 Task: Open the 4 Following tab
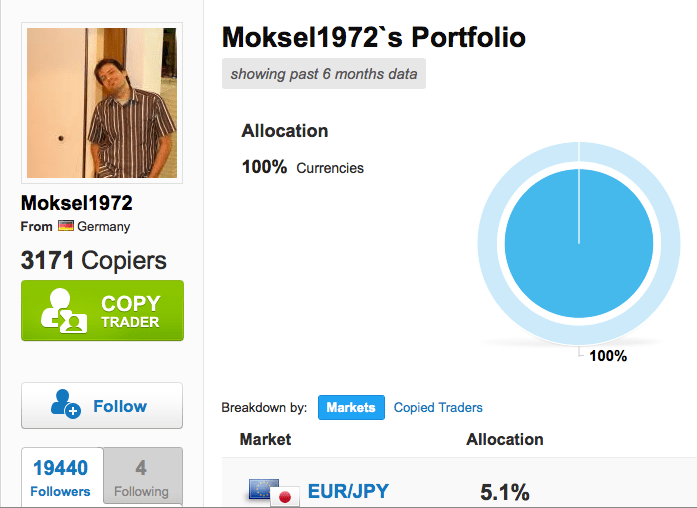click(141, 477)
